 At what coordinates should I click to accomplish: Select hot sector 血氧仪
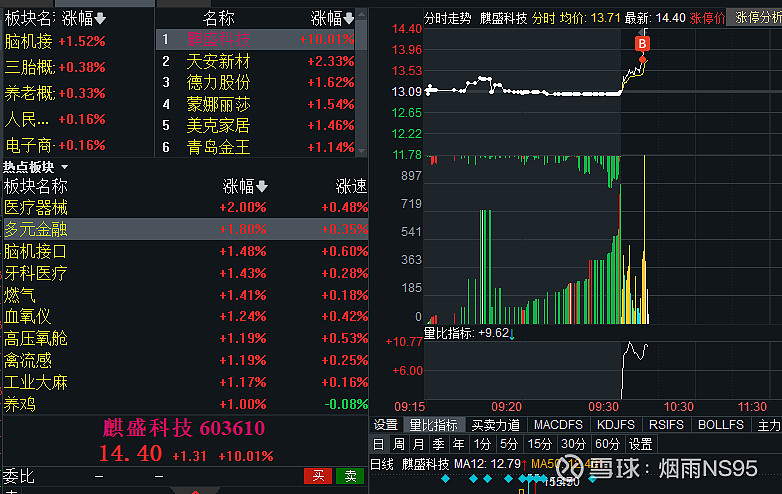coord(186,317)
